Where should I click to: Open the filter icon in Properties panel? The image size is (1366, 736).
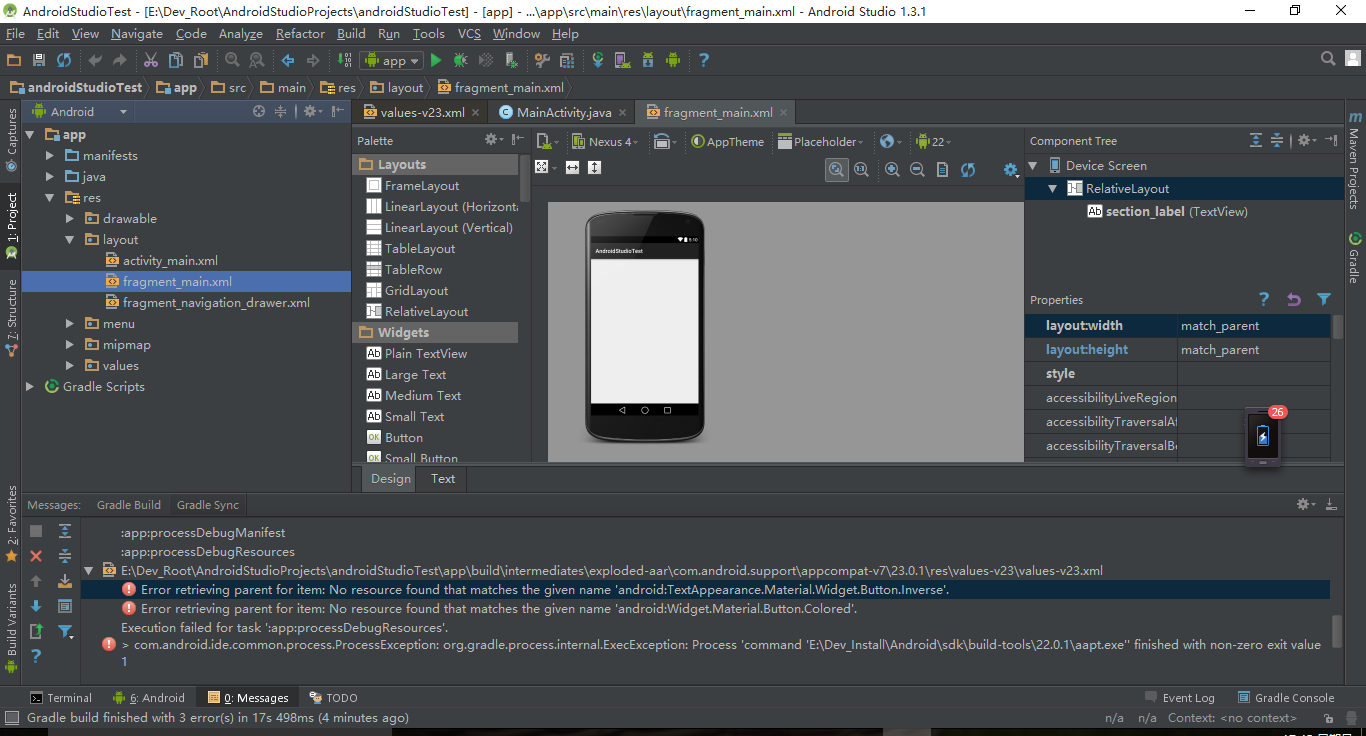[x=1324, y=299]
